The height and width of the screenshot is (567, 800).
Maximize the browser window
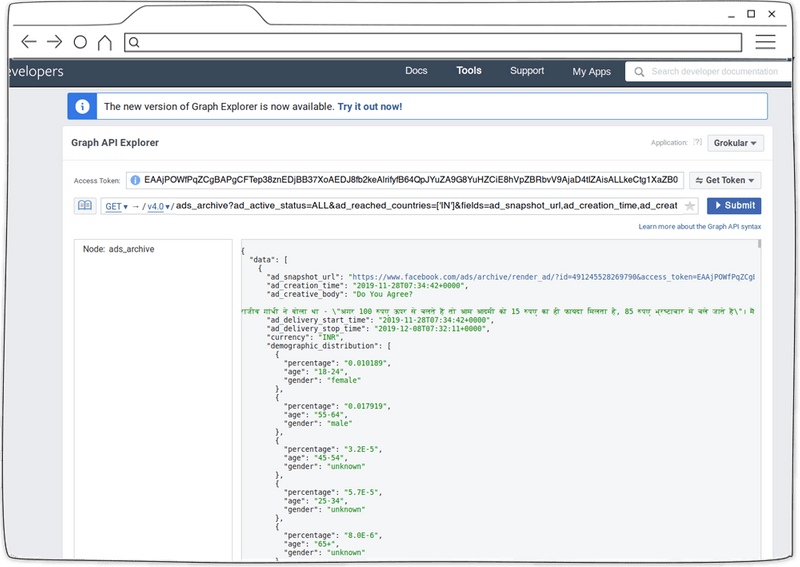(x=751, y=14)
